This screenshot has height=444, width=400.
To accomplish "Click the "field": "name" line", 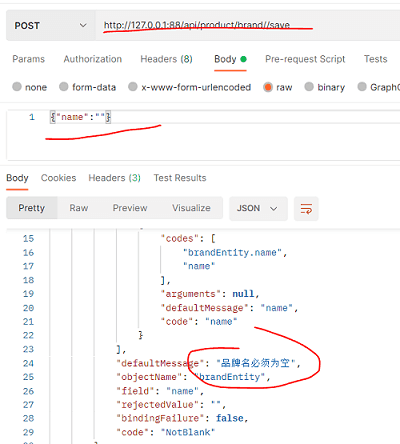I will click(x=160, y=391).
